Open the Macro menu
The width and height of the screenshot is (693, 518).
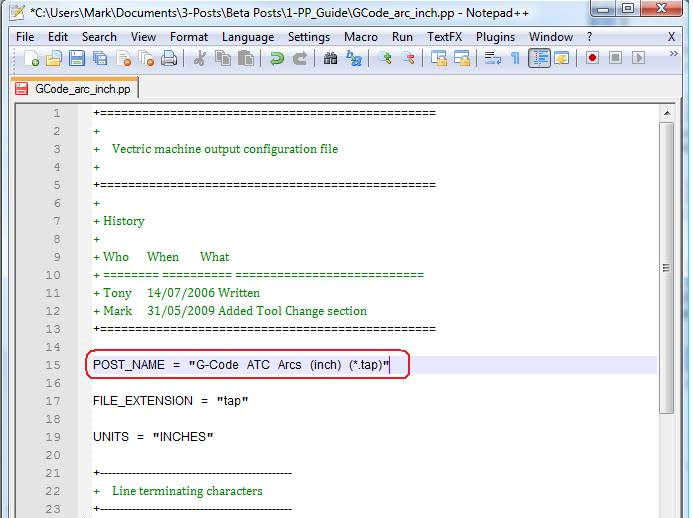[x=361, y=37]
